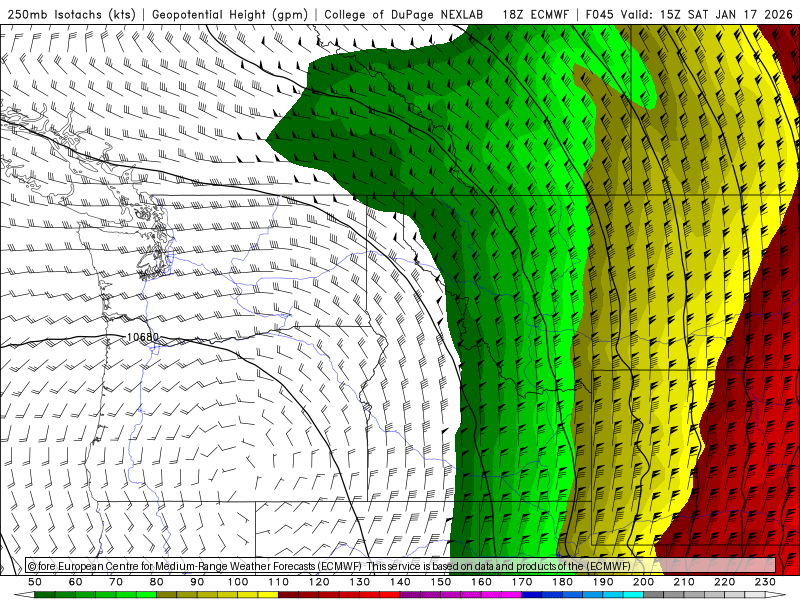Click the darkest green swatch under the 50 label
800x600 pixels.
click(45, 595)
